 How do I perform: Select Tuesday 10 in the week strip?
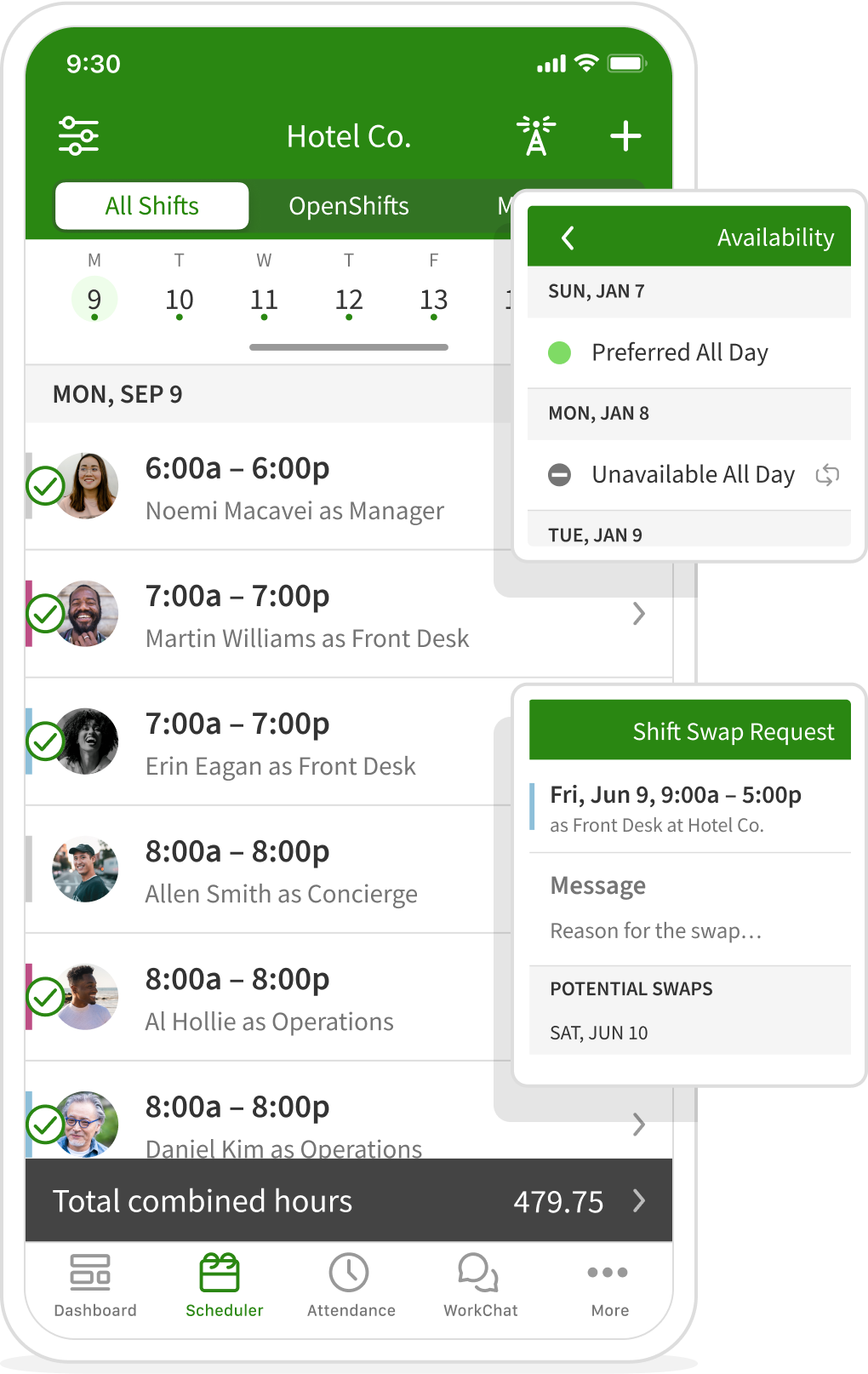point(180,300)
